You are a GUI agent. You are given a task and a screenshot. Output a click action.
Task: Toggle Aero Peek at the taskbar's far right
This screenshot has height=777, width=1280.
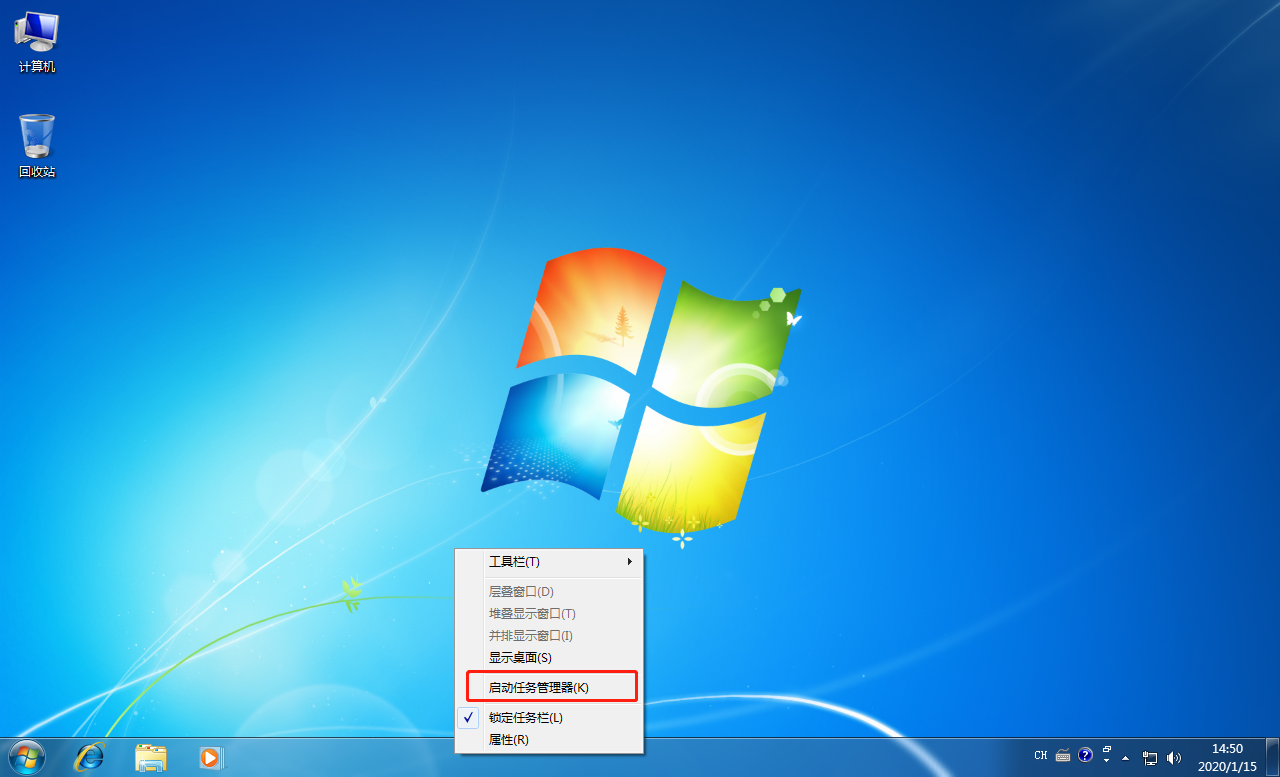(x=1274, y=756)
